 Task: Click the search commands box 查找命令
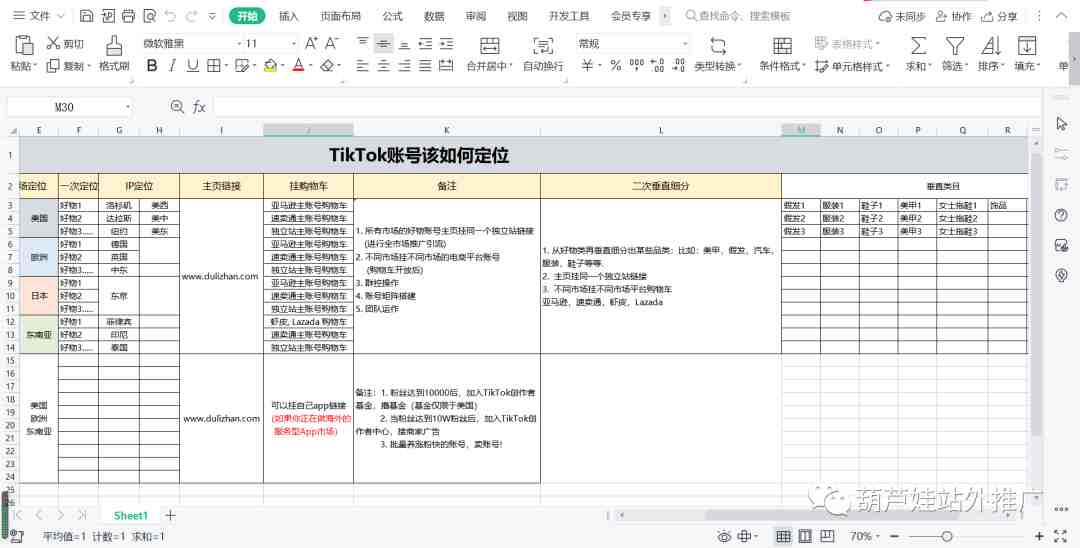[x=738, y=16]
